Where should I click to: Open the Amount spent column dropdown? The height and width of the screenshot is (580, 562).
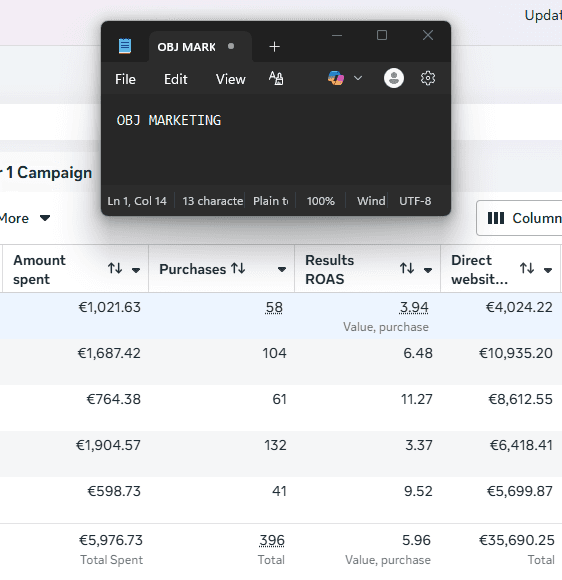pyautogui.click(x=136, y=270)
